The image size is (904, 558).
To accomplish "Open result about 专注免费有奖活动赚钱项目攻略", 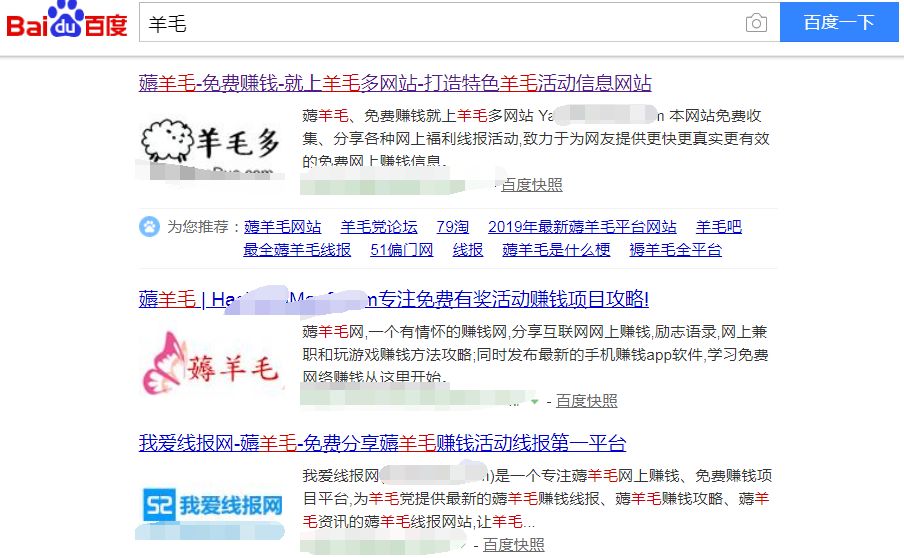I will (x=394, y=299).
